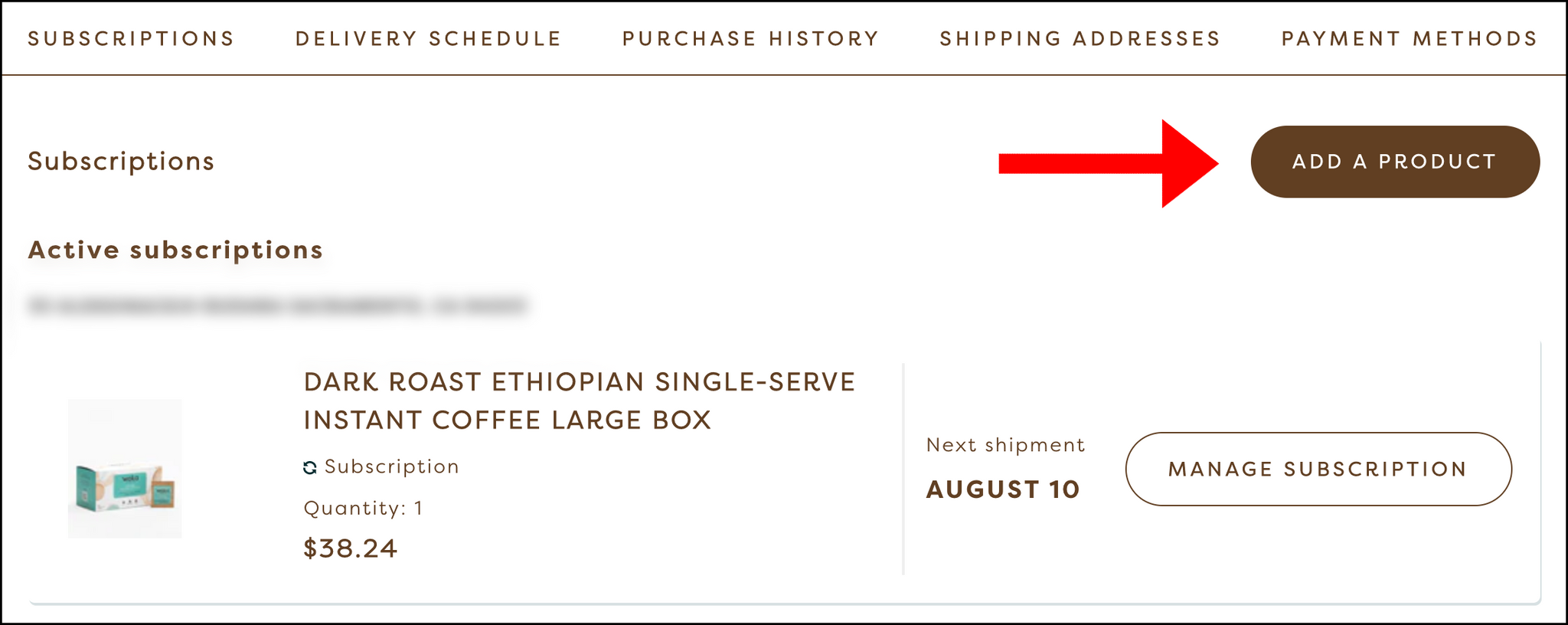The height and width of the screenshot is (625, 1568).
Task: Click the Manage Subscription button
Action: point(1318,469)
